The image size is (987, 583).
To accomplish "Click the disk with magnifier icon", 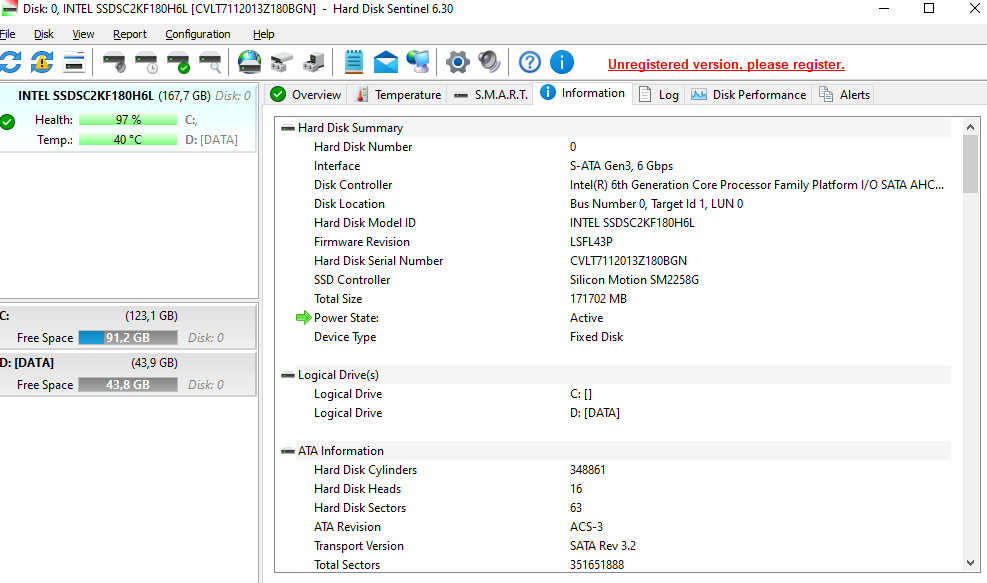I will coord(210,62).
